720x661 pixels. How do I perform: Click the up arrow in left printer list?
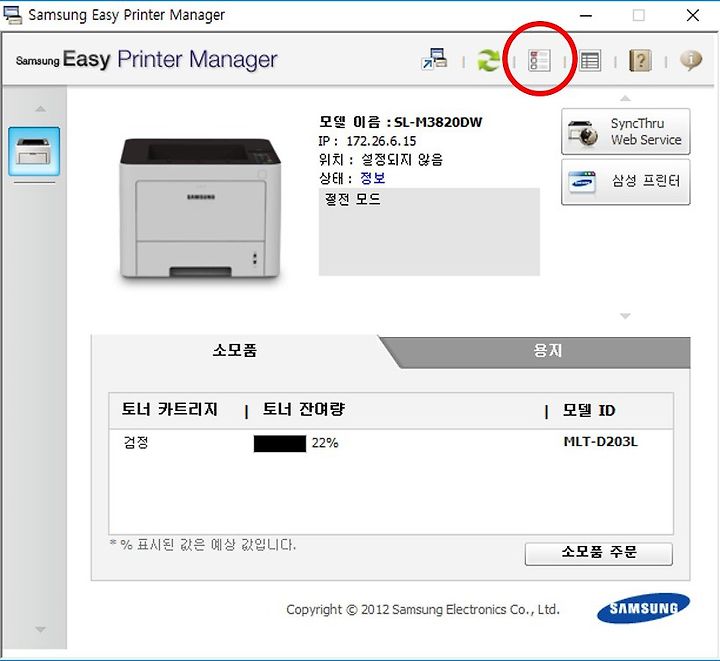(40, 109)
